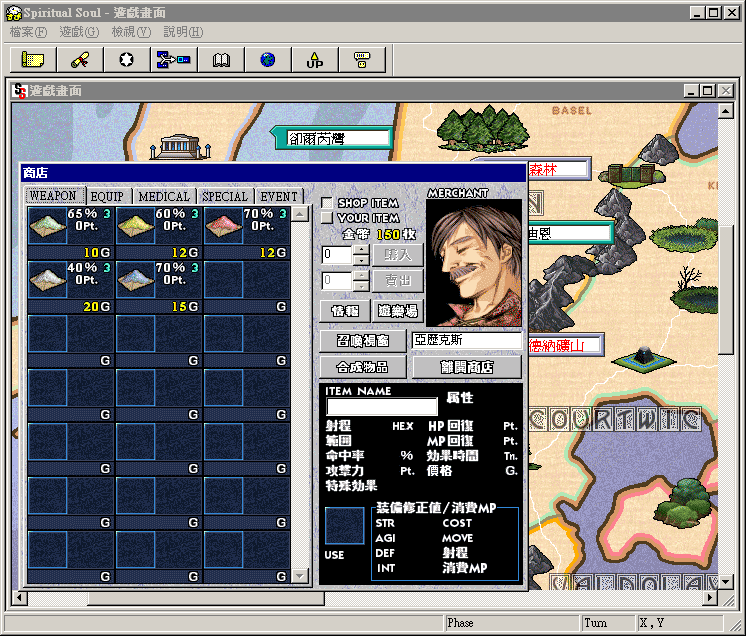
Task: Open the EQUIP tab
Action: pos(107,196)
